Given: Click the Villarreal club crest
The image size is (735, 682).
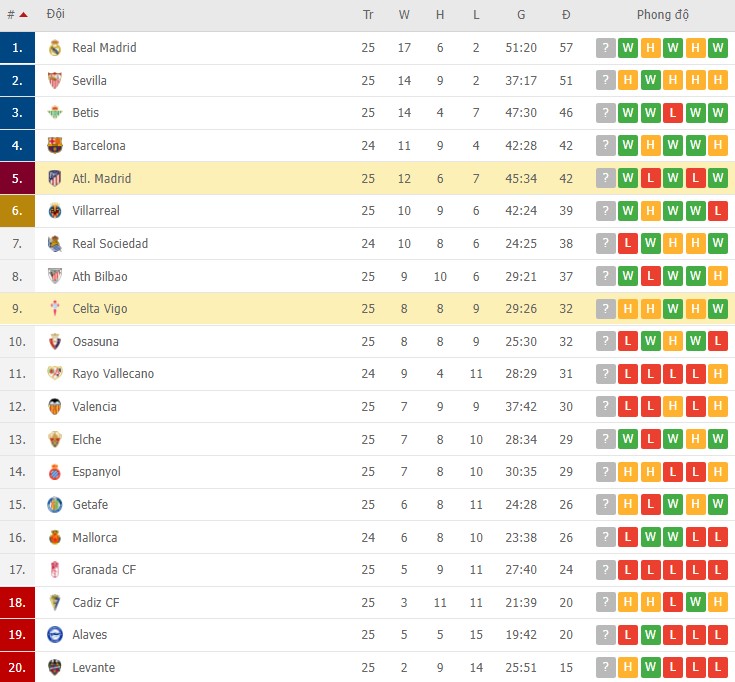Looking at the screenshot, I should (55, 211).
